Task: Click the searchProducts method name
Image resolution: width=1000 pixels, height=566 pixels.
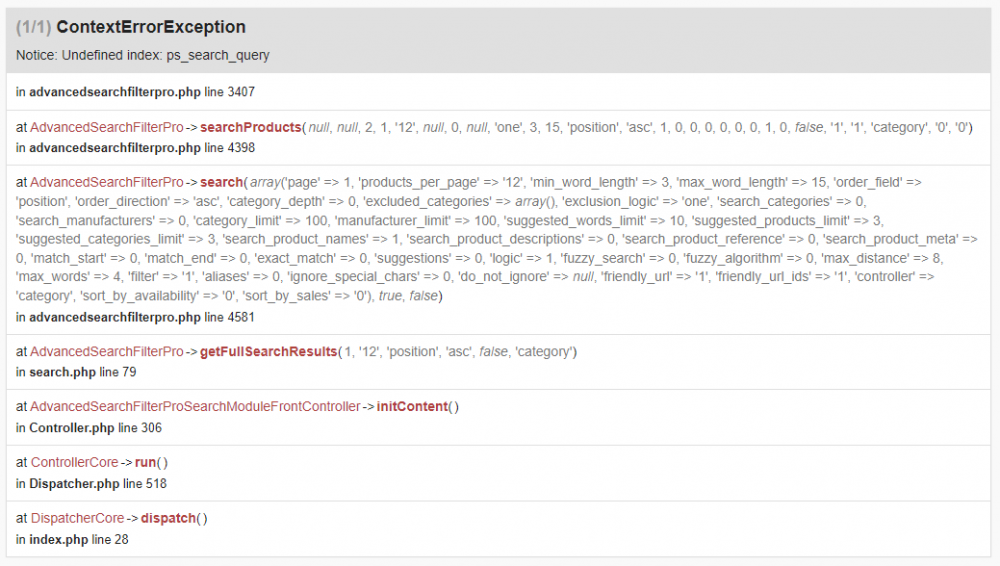Action: (250, 128)
